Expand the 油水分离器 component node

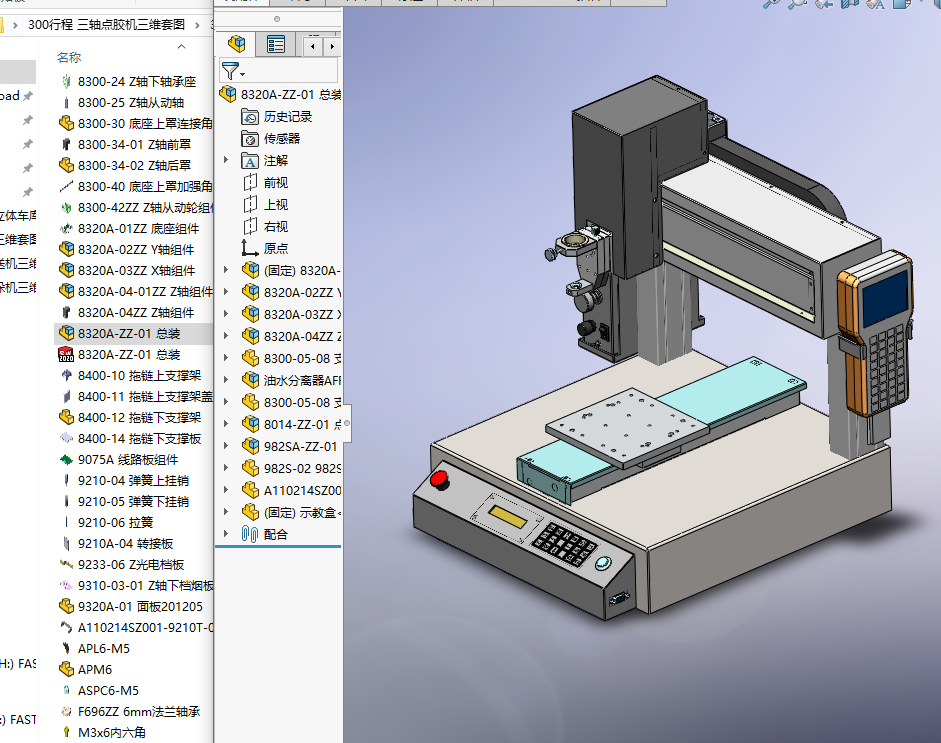(226, 381)
